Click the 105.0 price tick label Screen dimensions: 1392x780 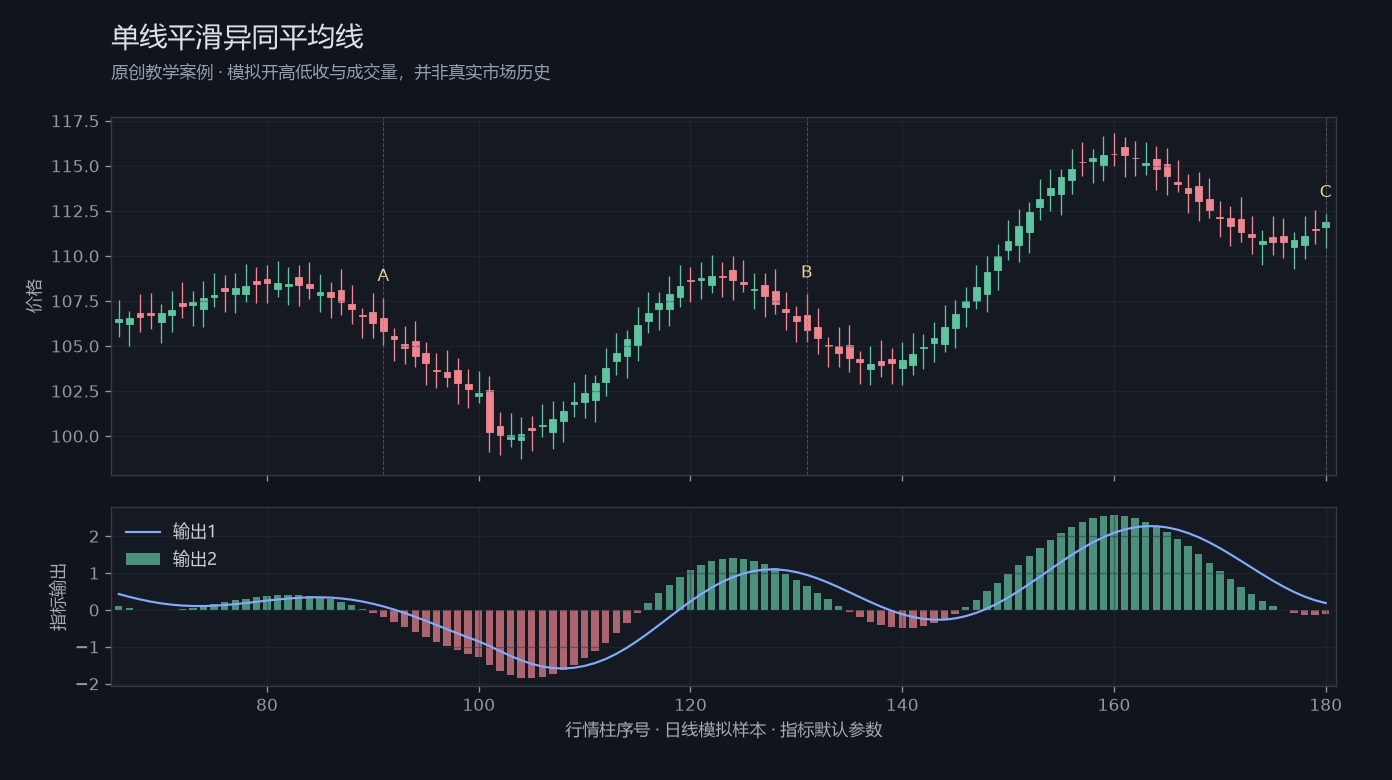75,346
